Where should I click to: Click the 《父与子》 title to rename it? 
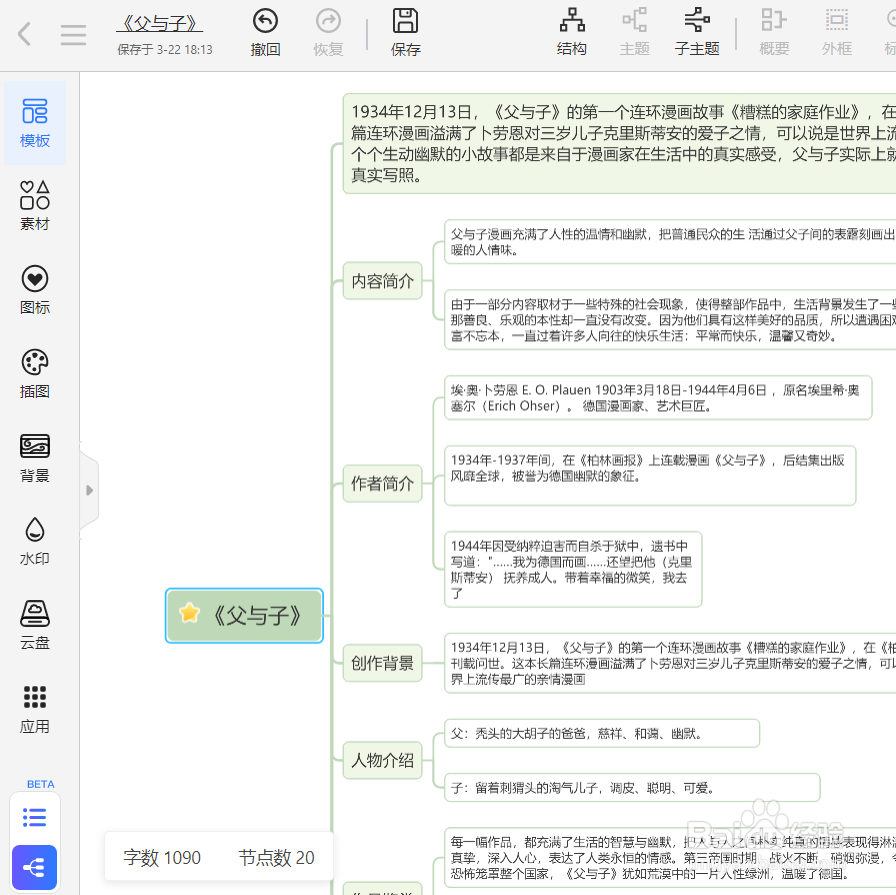[x=159, y=23]
